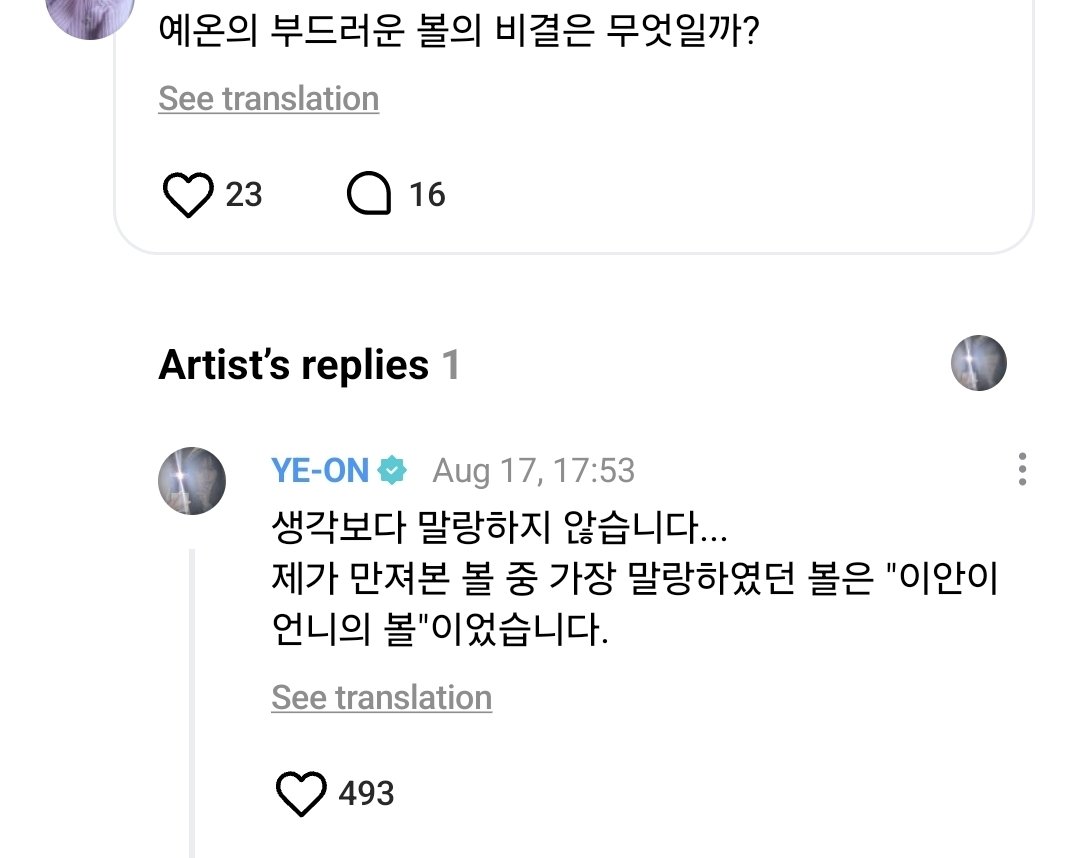This screenshot has height=858, width=1080.
Task: Click the artist avatar beside Artist's replies header
Action: pos(978,363)
